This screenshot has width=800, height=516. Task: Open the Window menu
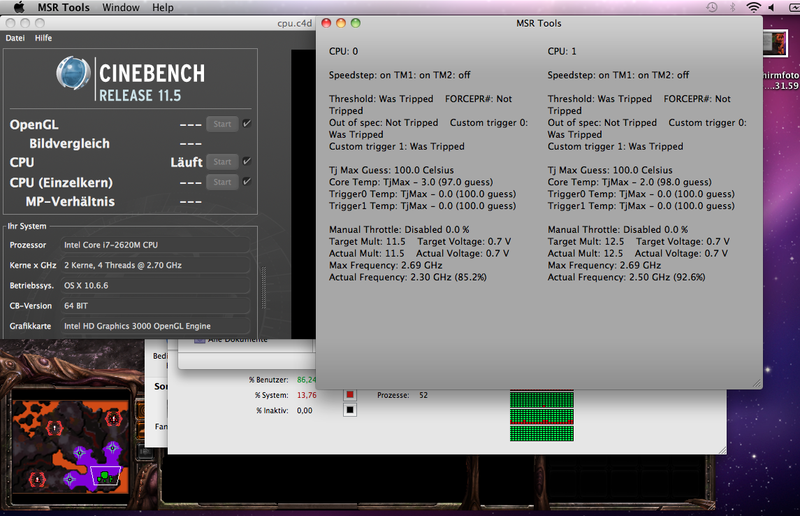click(120, 7)
